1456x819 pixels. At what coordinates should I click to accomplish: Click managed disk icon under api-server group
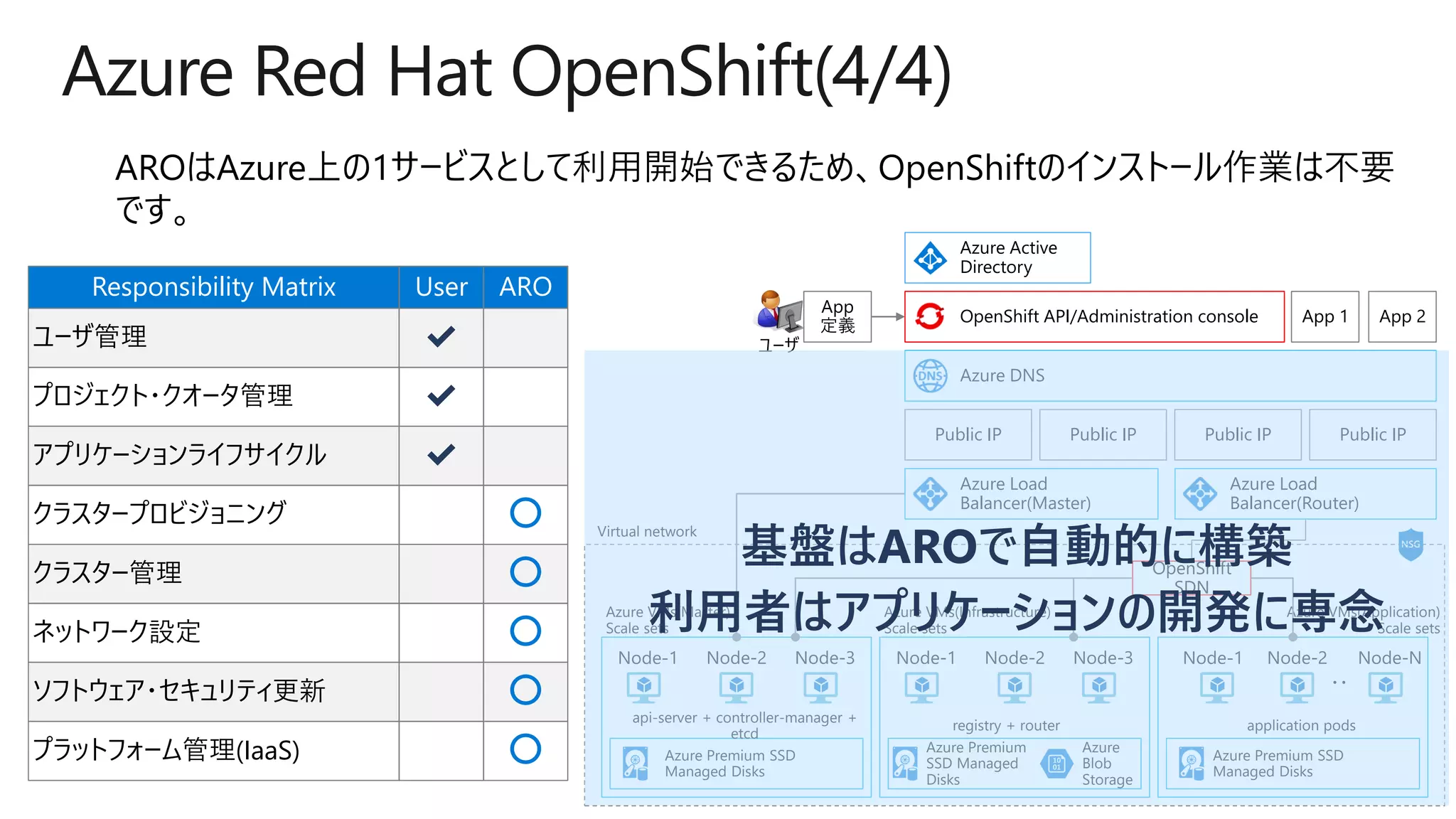(x=635, y=764)
